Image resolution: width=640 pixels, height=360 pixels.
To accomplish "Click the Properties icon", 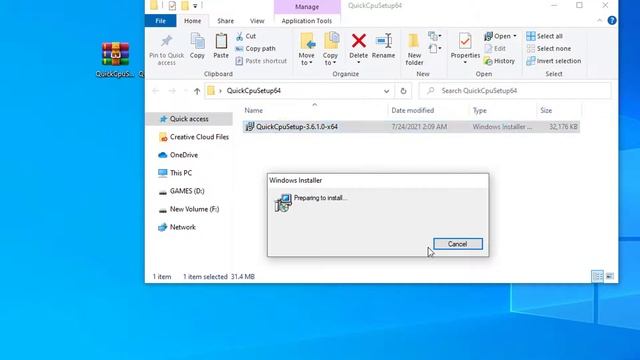I will pyautogui.click(x=465, y=41).
